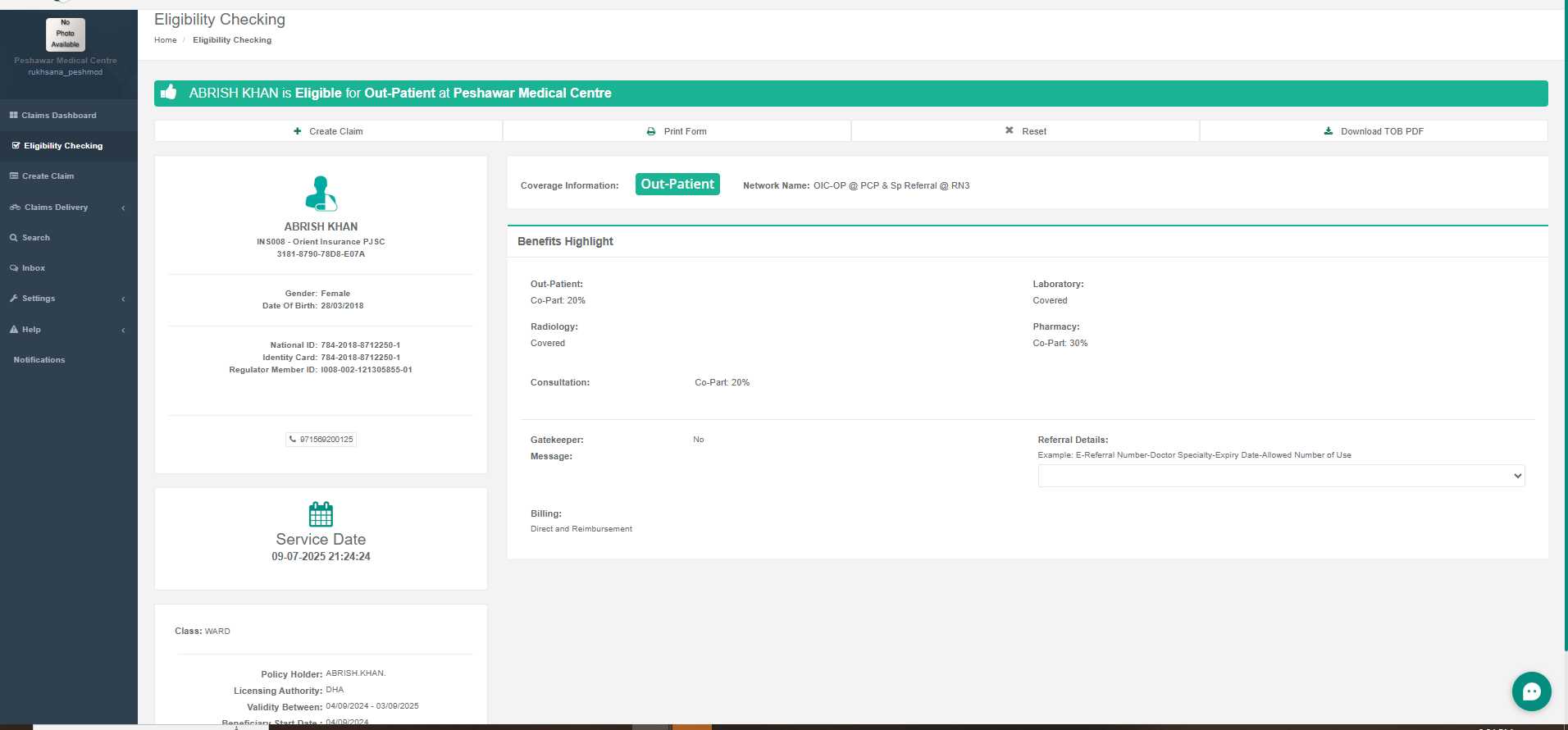Expand the Help submenu arrow
This screenshot has width=1568, height=730.
[x=123, y=330]
